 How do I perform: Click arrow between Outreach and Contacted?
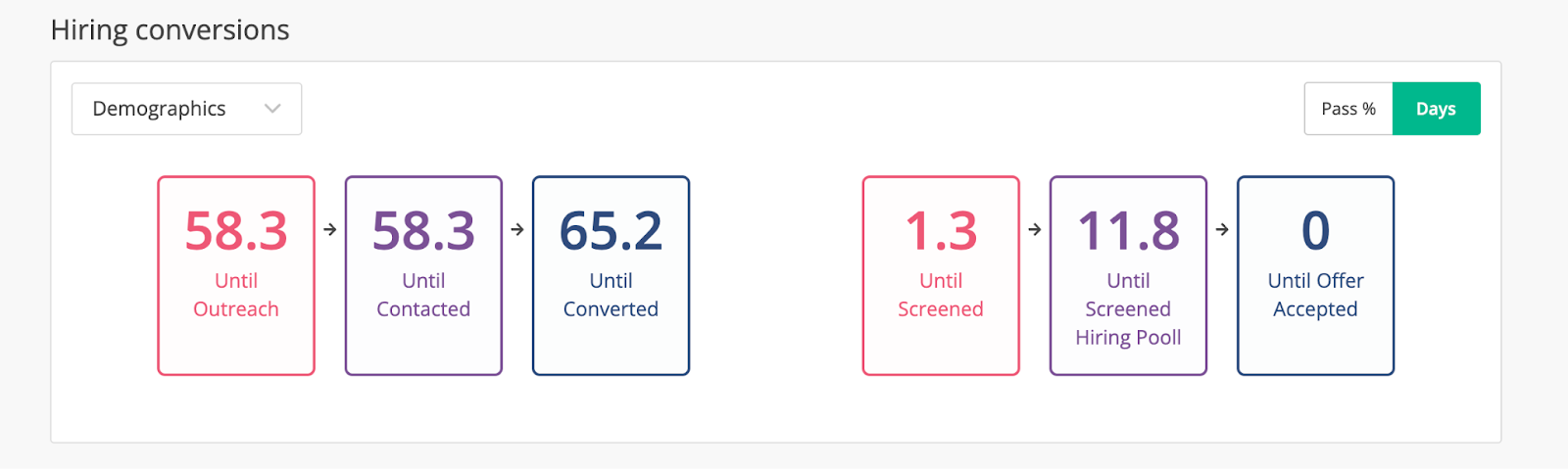tap(330, 229)
